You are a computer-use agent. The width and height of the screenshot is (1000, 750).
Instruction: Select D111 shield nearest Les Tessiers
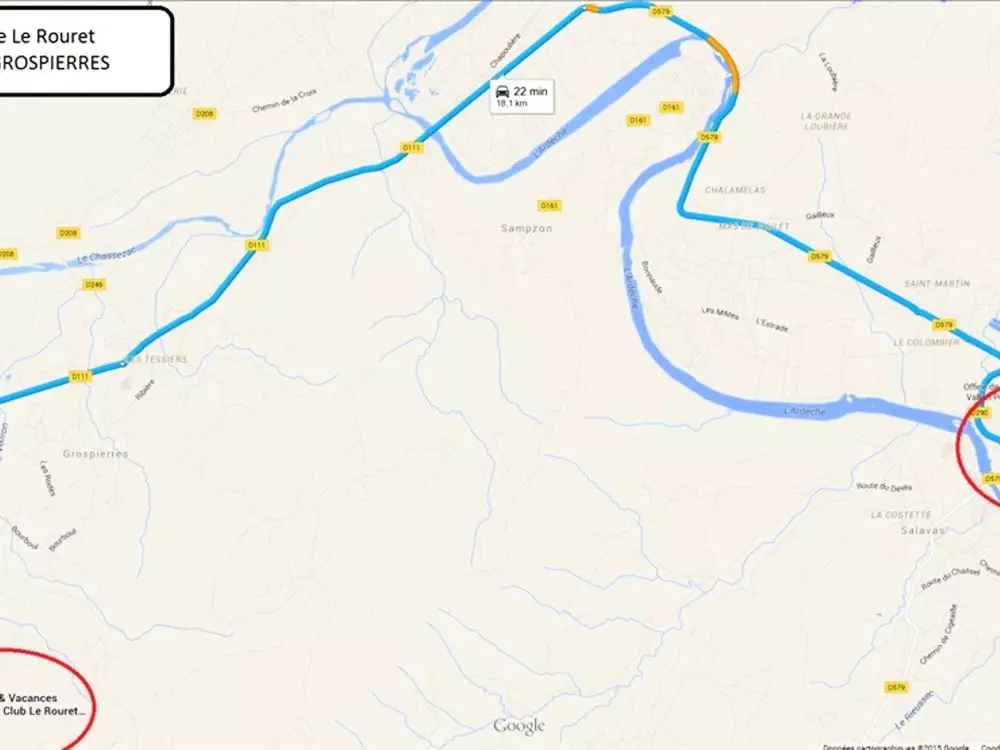tap(80, 376)
